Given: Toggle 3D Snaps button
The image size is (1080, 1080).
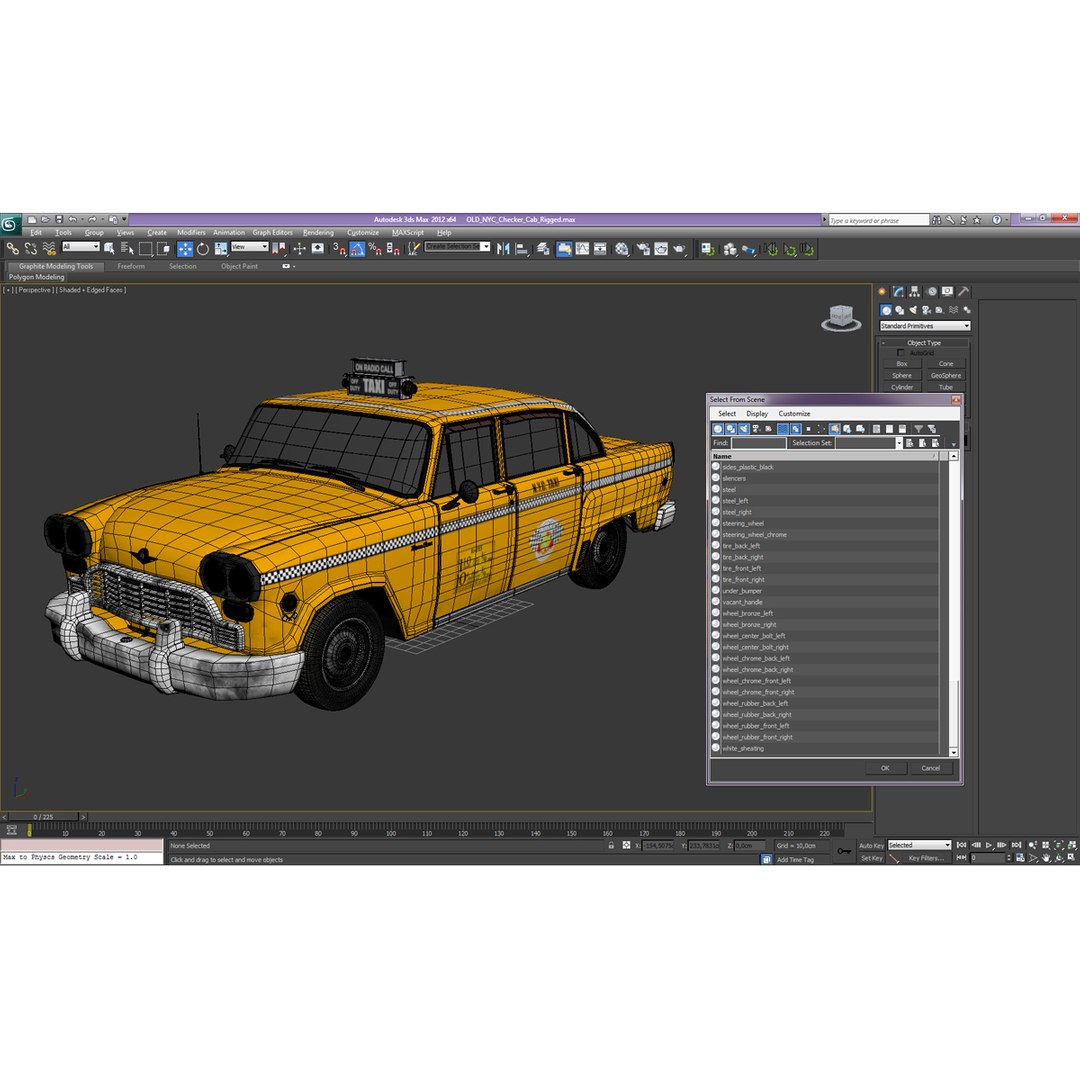Looking at the screenshot, I should 339,249.
